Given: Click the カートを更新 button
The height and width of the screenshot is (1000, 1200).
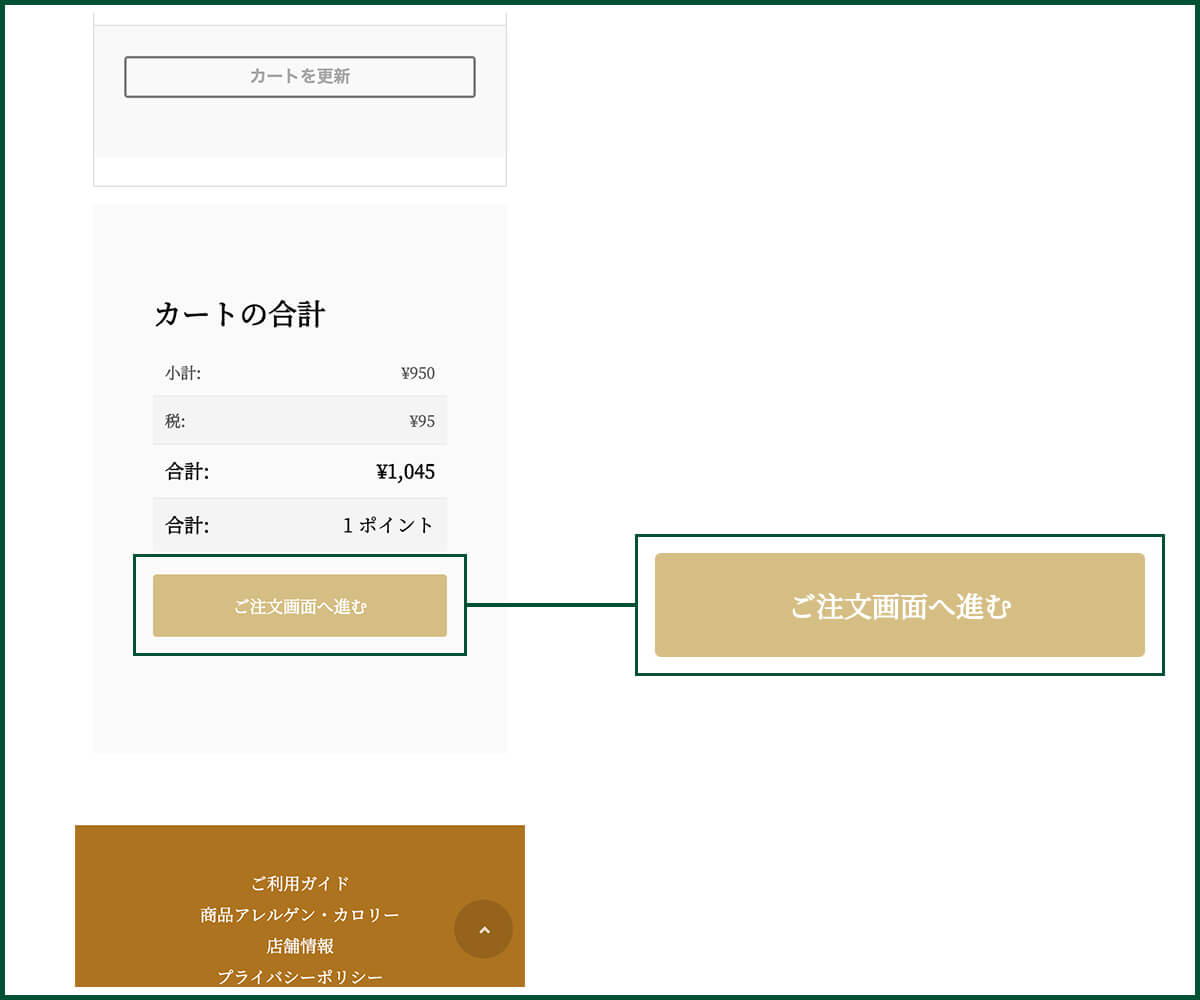Looking at the screenshot, I should tap(300, 77).
